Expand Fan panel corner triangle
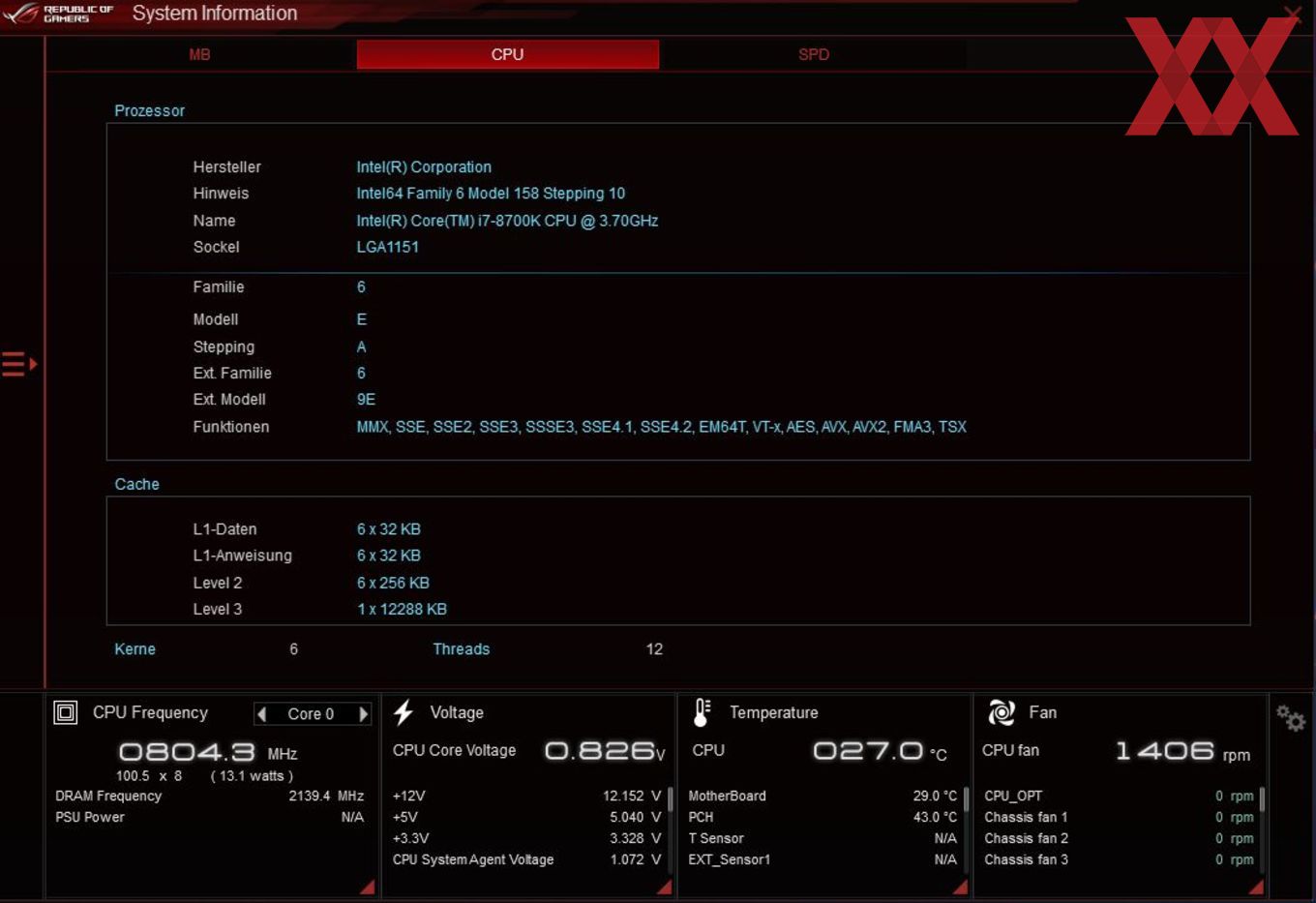The image size is (1316, 903). (1256, 887)
